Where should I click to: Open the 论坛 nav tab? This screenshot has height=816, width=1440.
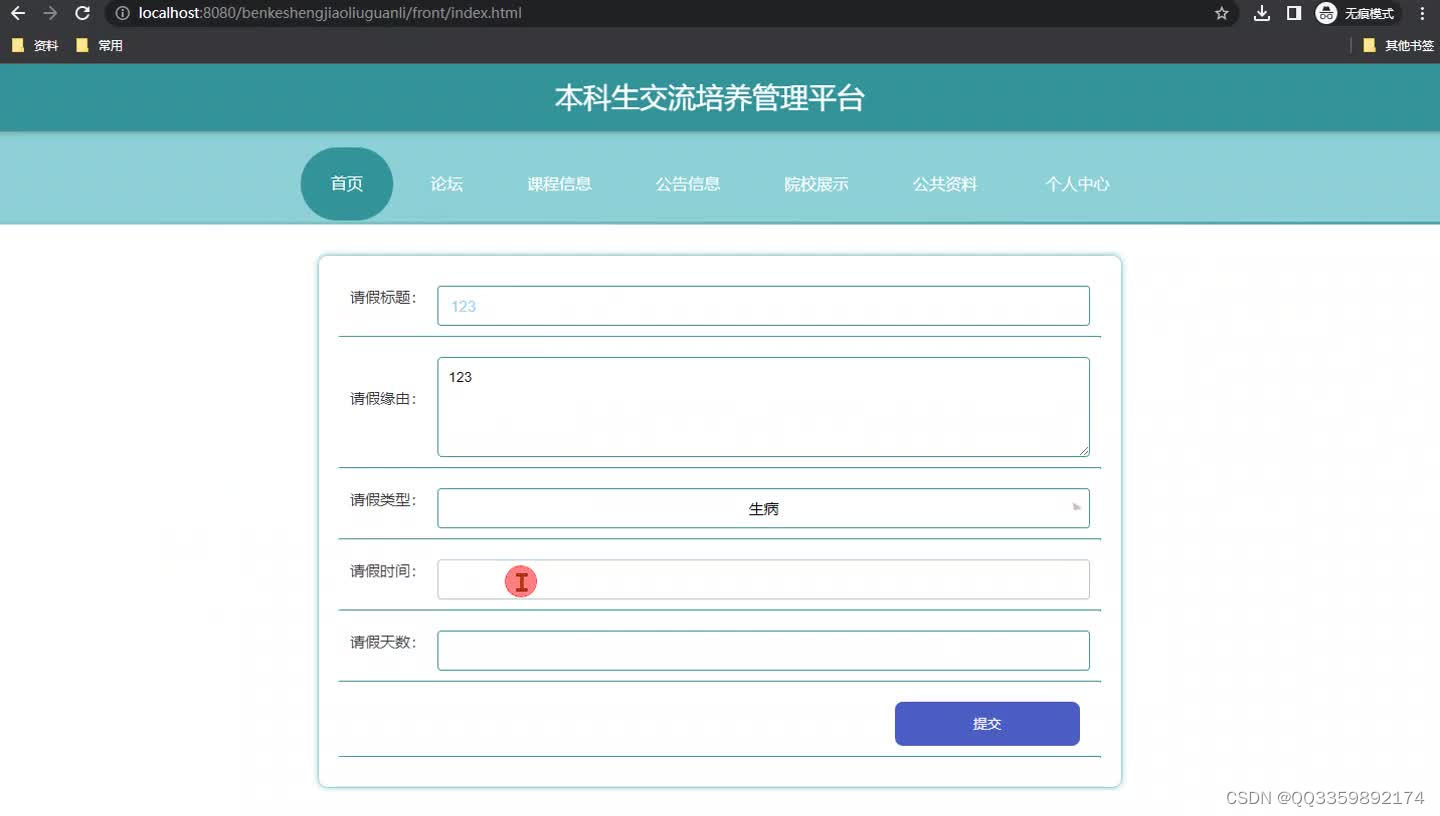point(447,184)
